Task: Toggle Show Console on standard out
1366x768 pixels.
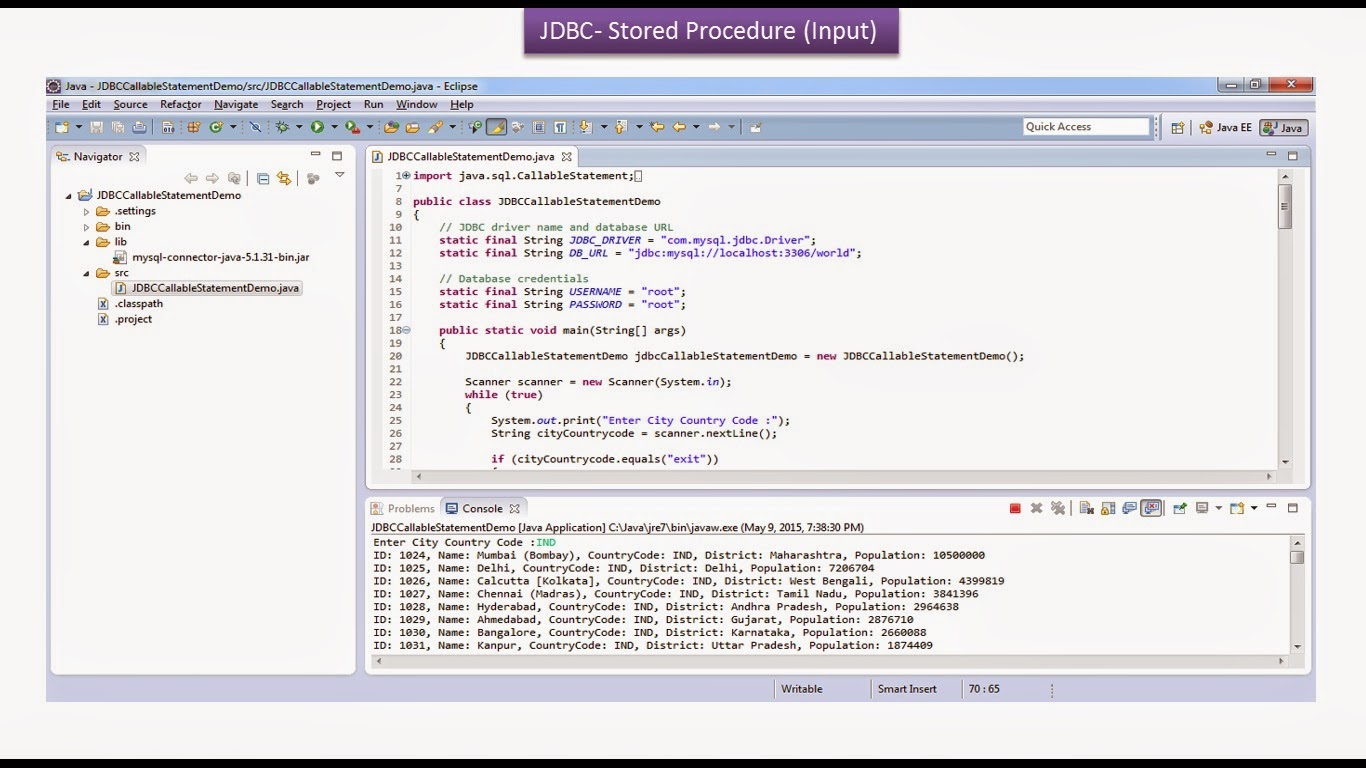Action: pyautogui.click(x=1129, y=508)
